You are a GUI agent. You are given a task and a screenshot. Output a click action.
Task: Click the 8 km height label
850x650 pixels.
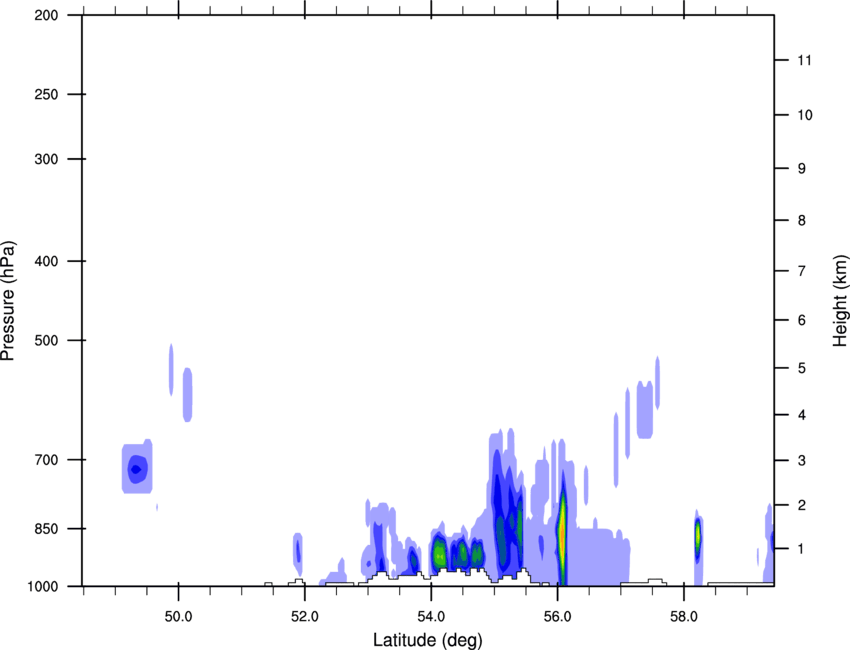[801, 221]
